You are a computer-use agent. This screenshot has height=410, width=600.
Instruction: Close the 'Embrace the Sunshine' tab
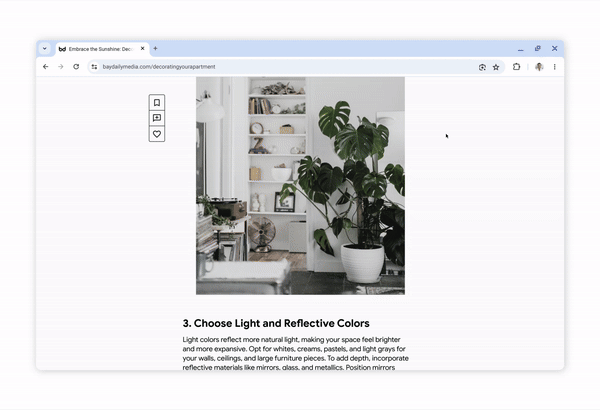[143, 49]
